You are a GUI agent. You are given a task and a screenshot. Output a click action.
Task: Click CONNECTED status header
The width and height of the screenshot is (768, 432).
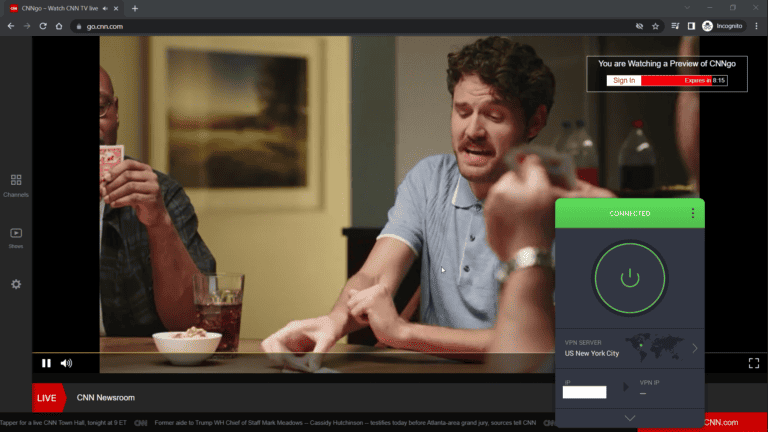click(x=630, y=213)
